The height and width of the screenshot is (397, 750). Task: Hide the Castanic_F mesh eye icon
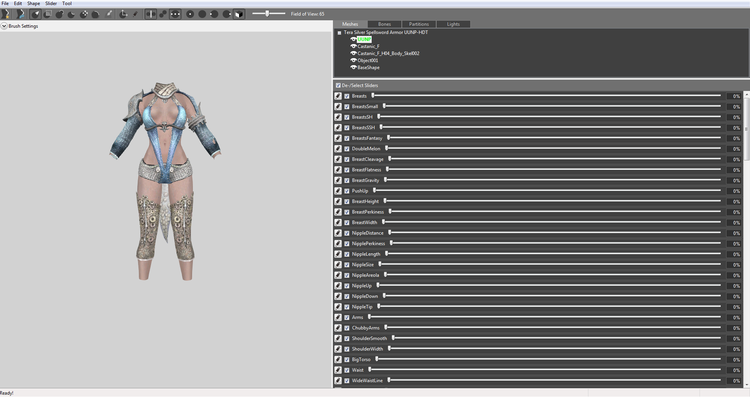pos(353,46)
